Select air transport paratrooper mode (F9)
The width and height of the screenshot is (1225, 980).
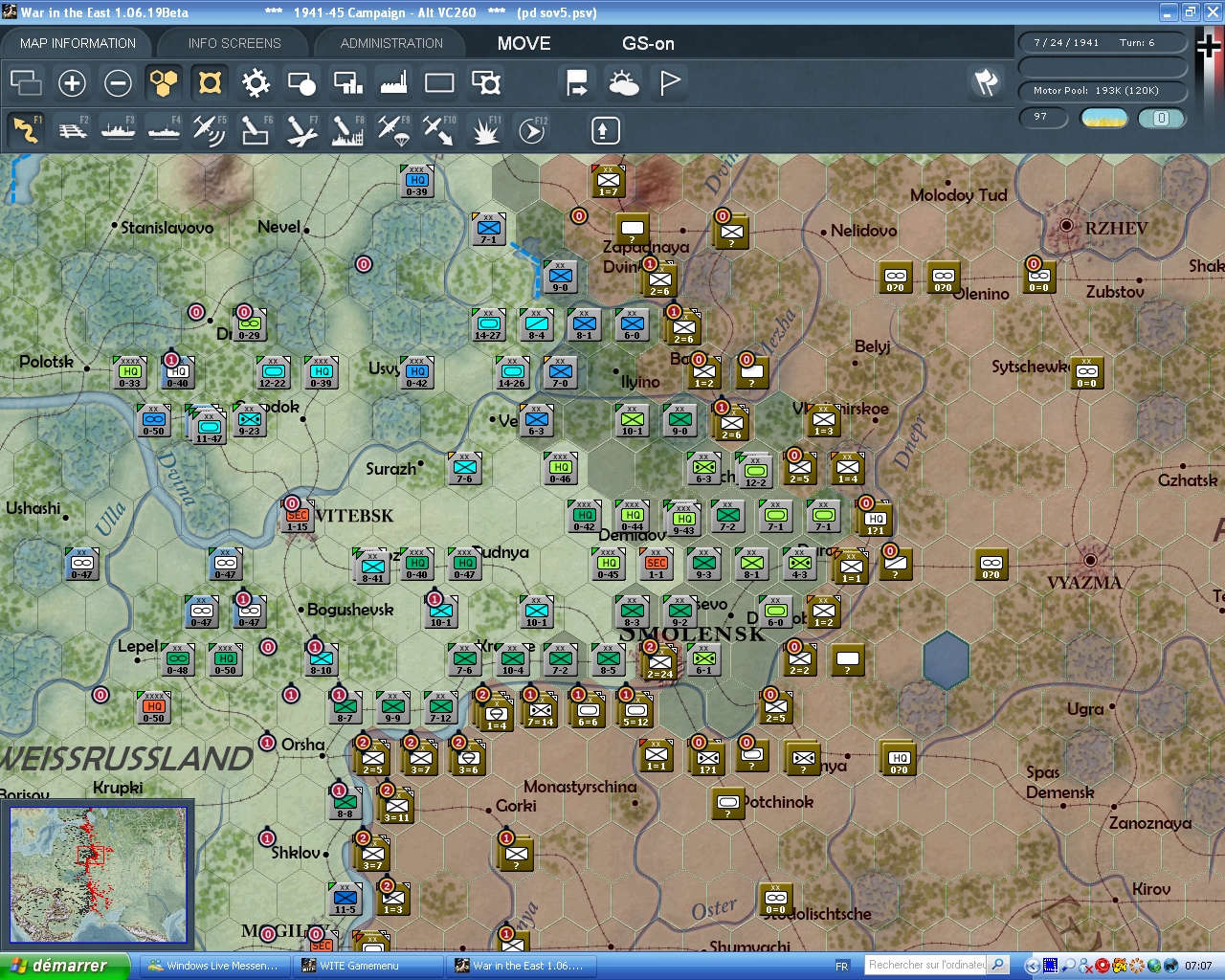pos(393,130)
